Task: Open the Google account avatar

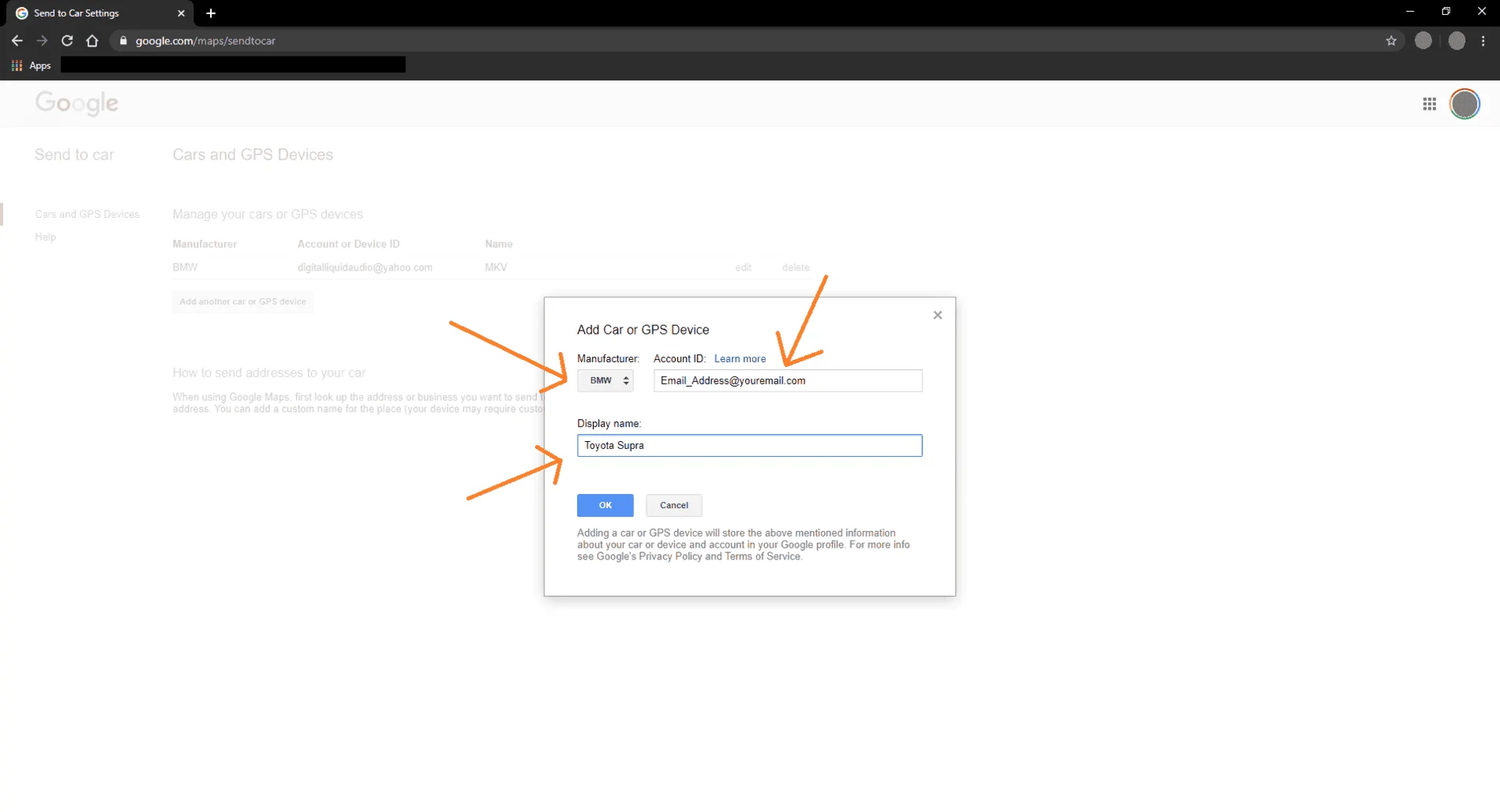Action: click(1464, 103)
